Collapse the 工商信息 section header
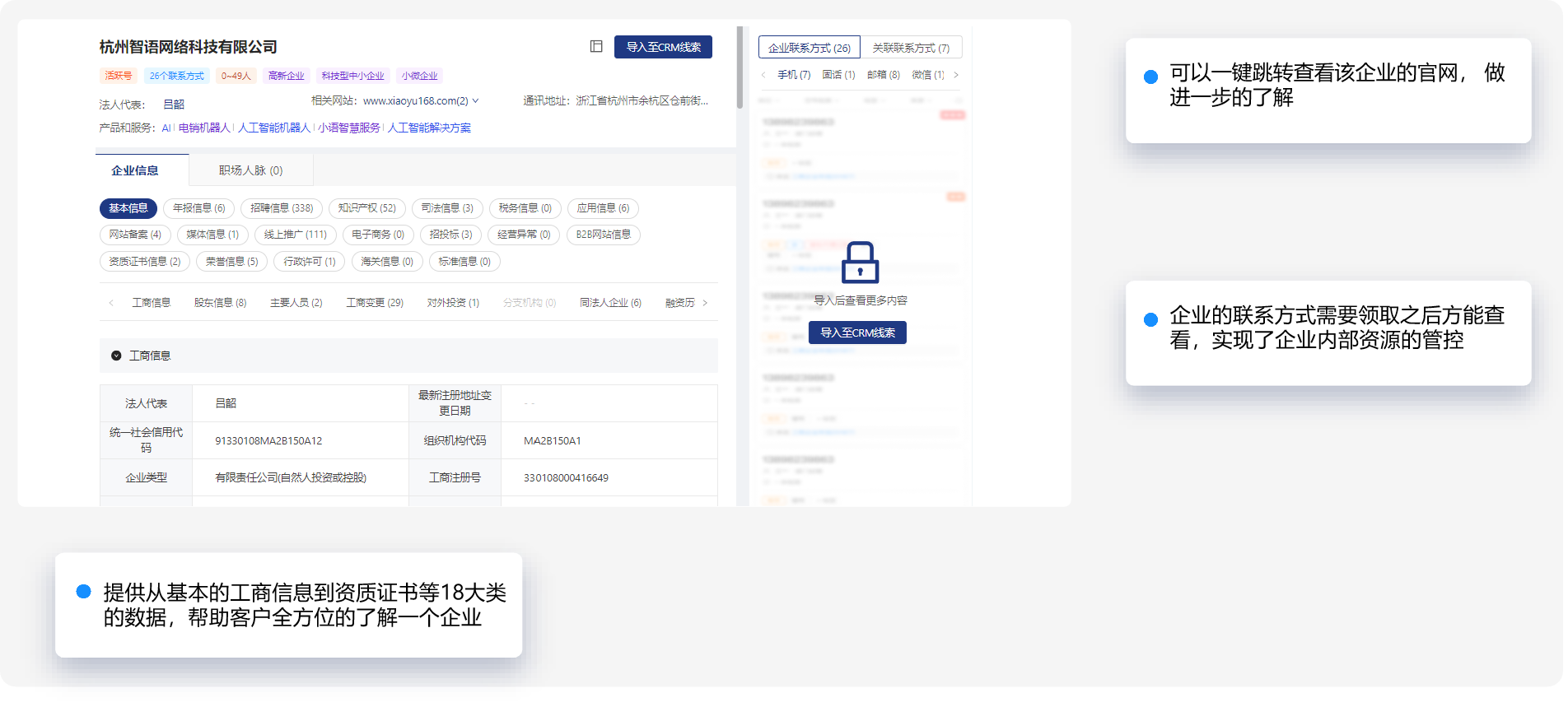This screenshot has height=707, width=1568. (116, 356)
